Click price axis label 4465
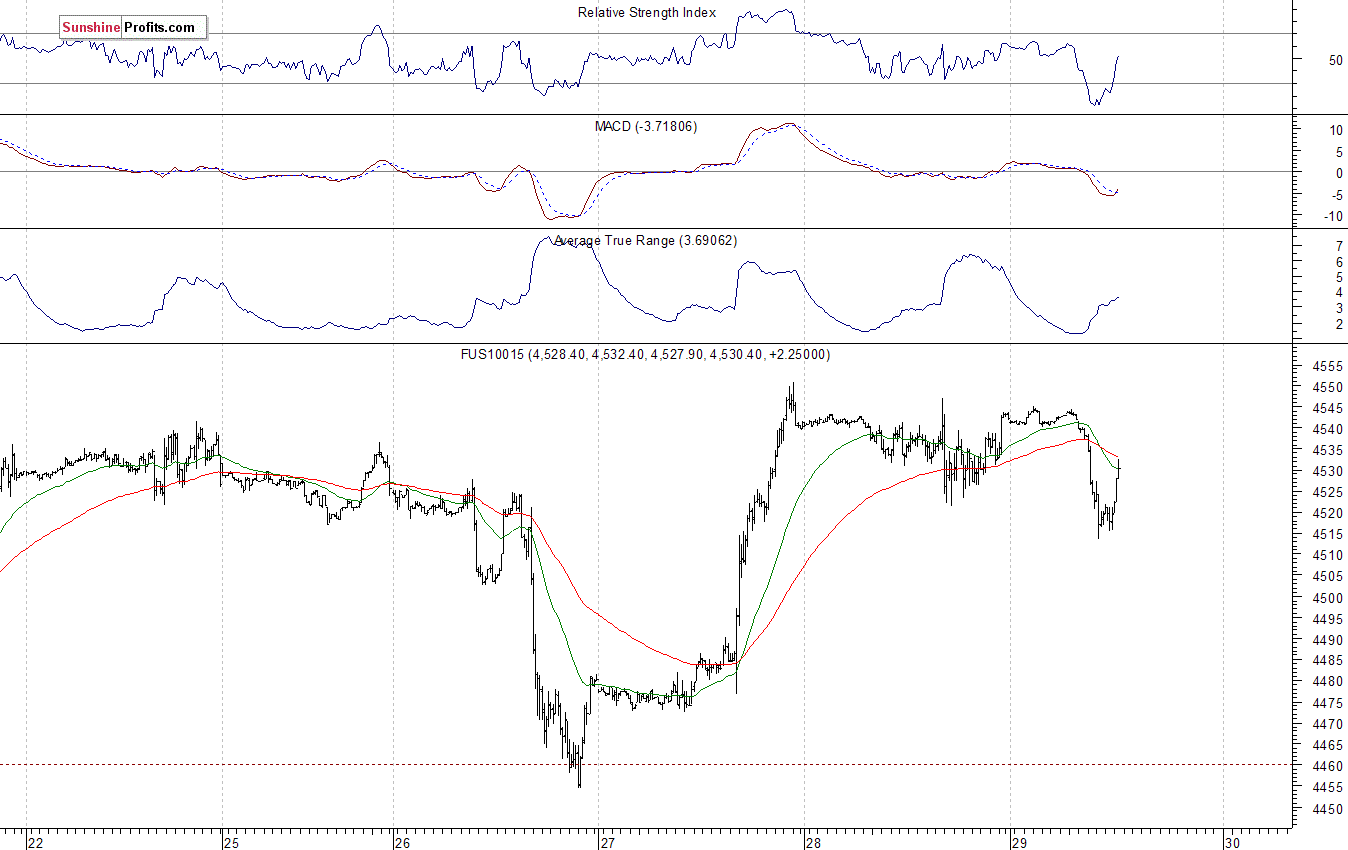 tap(1327, 746)
